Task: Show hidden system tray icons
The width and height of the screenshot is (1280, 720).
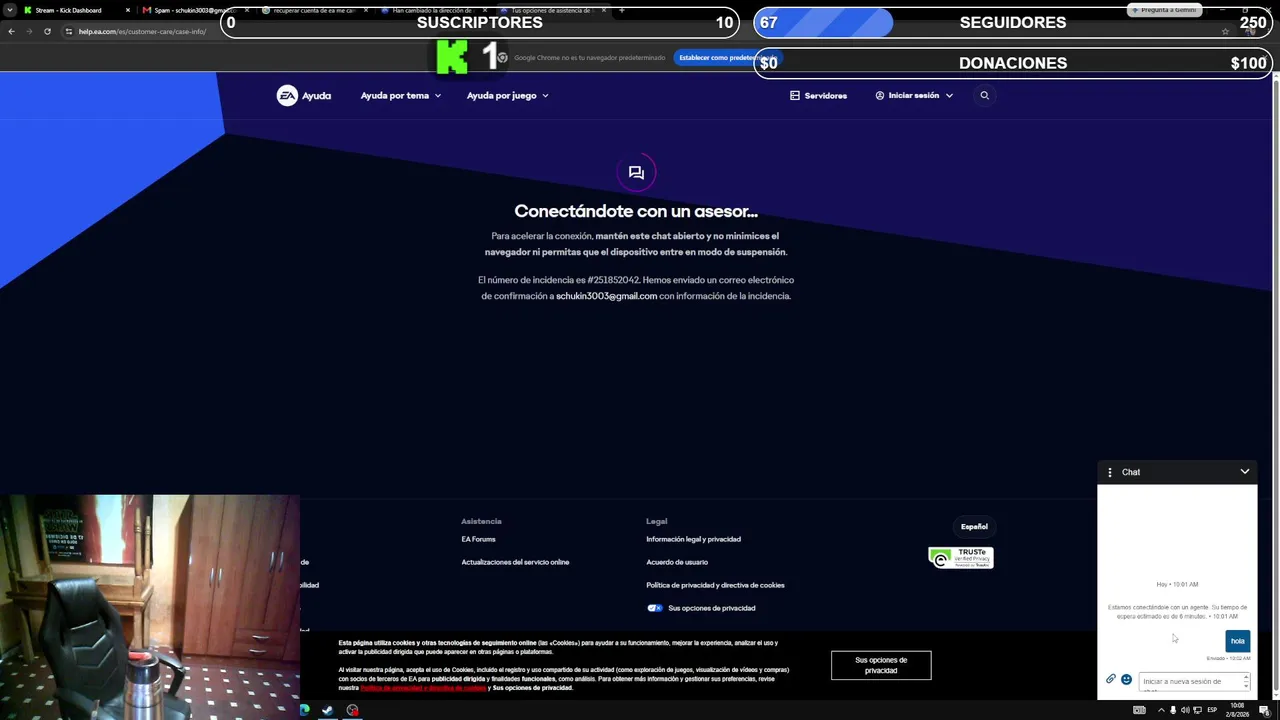Action: pos(1161,710)
